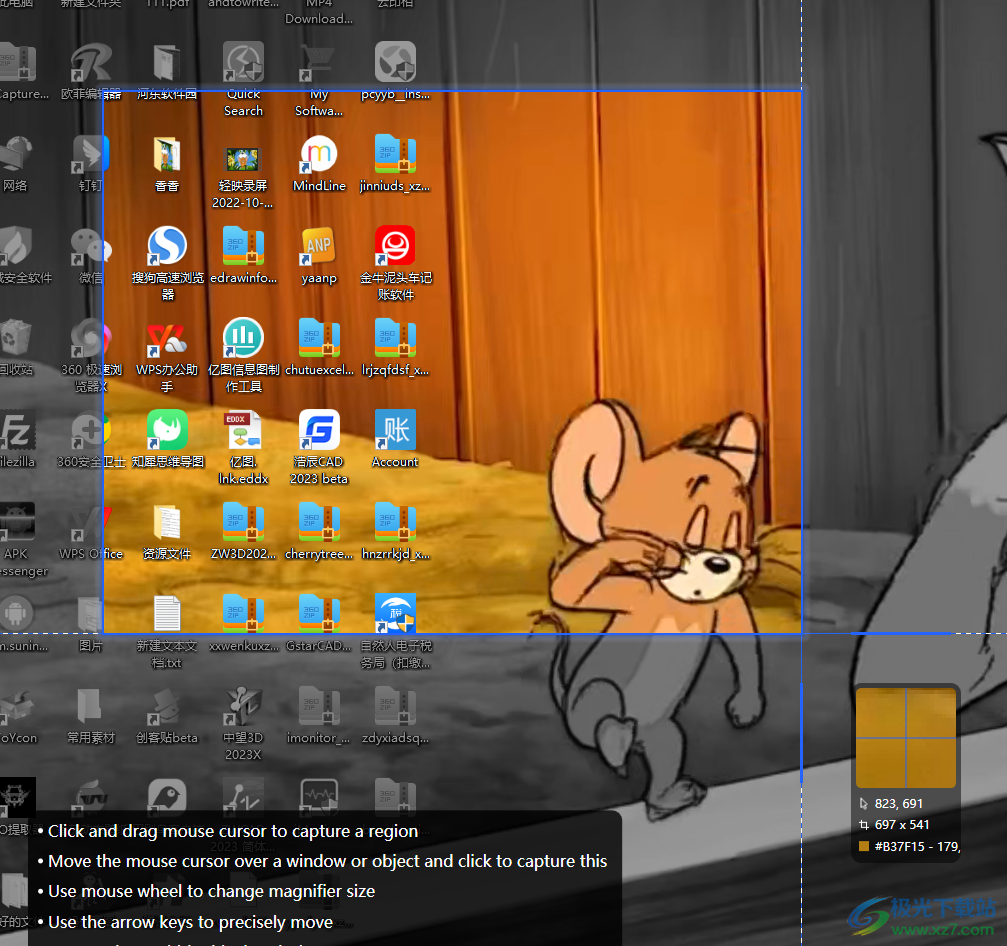Select the xxwenkuxz... zip archive

[x=243, y=614]
